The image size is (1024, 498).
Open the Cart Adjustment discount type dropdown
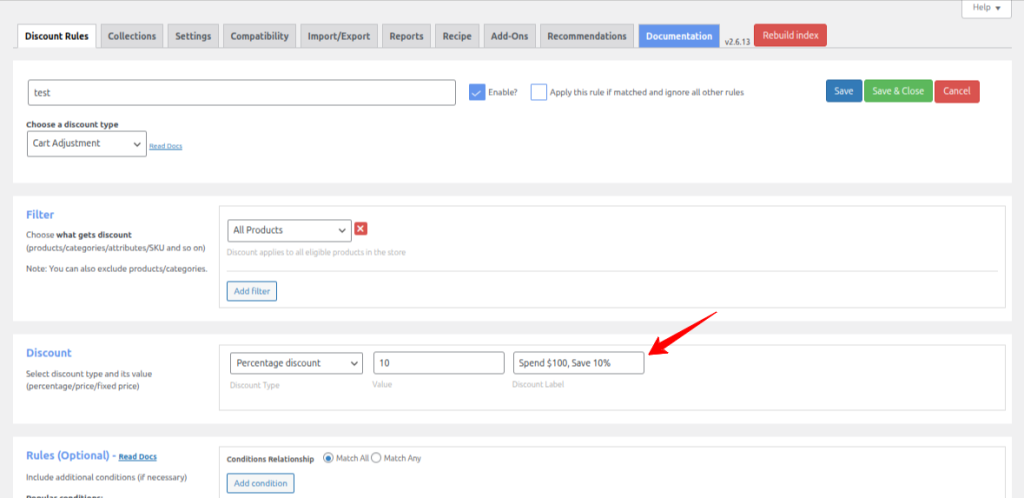point(87,144)
